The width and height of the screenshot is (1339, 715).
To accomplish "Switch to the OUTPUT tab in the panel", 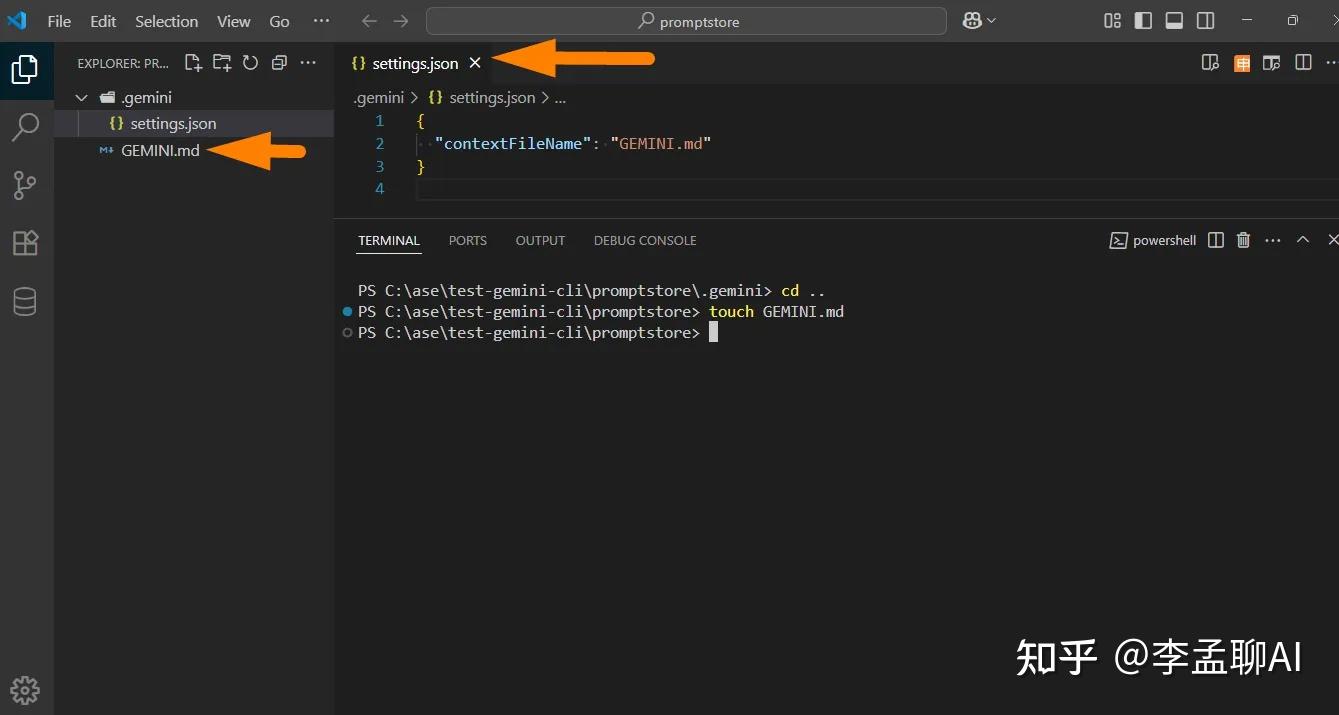I will point(540,240).
